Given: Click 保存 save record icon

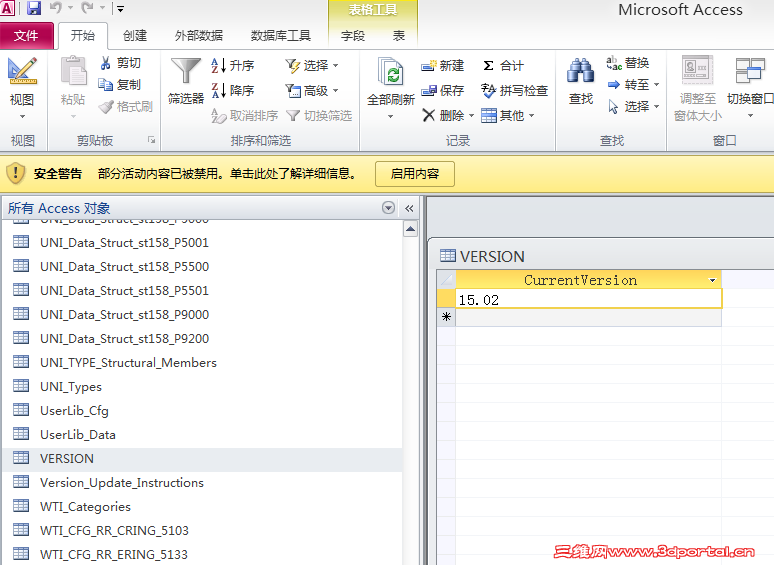Looking at the screenshot, I should (x=428, y=91).
